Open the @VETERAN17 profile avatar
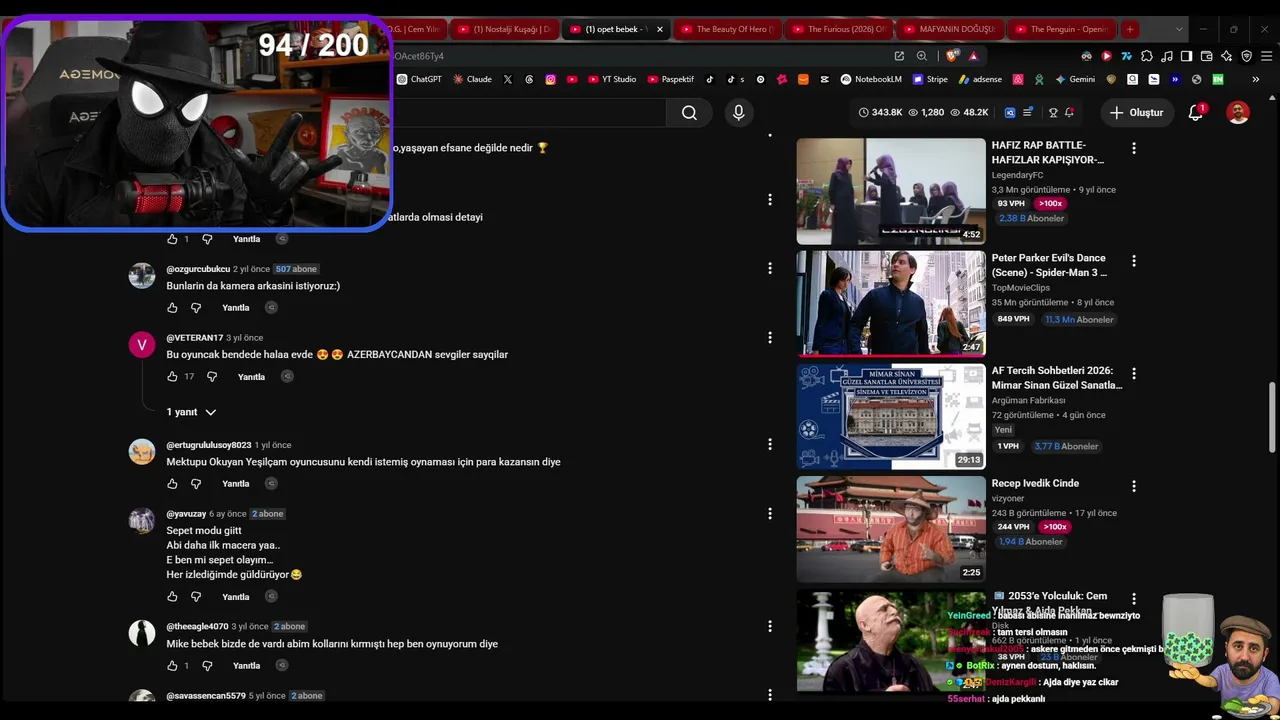Image resolution: width=1280 pixels, height=720 pixels. coord(142,345)
